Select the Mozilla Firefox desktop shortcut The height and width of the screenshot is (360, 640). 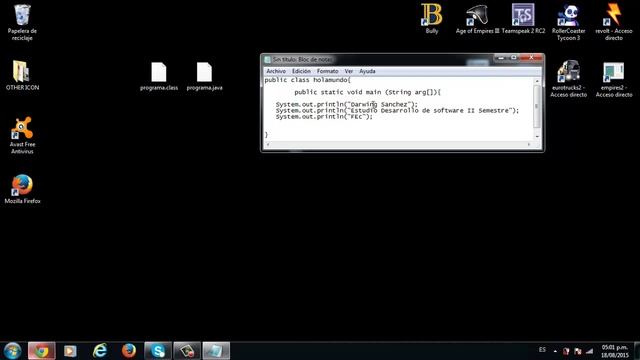click(x=22, y=189)
